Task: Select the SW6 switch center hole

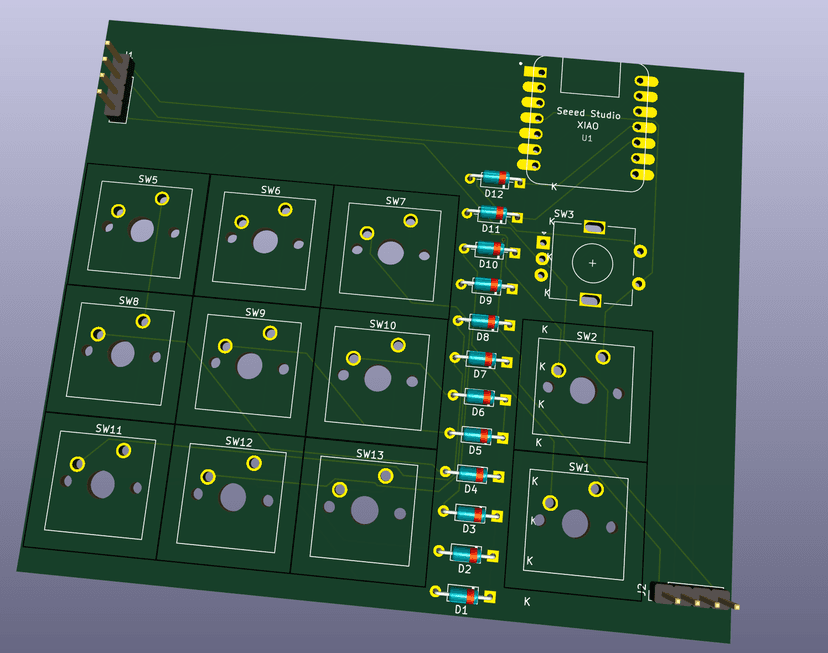Action: coord(266,241)
